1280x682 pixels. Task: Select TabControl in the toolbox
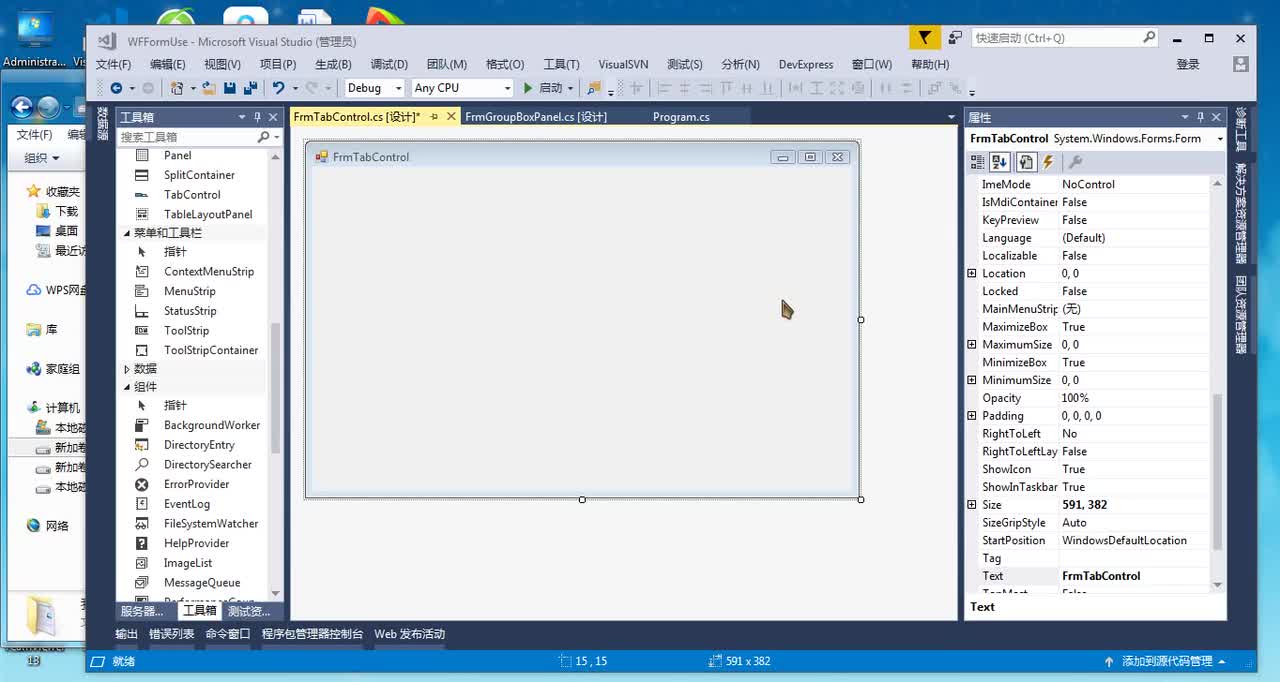[192, 195]
